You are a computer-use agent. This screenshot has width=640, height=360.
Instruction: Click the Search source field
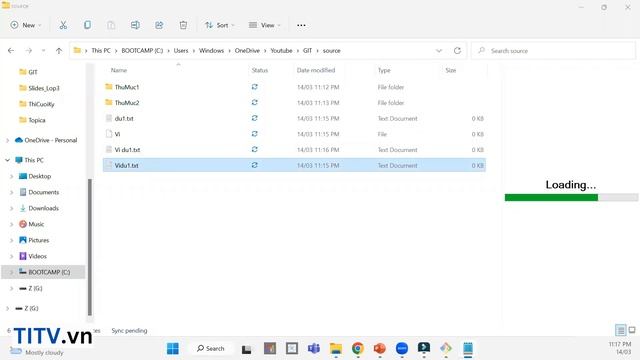tap(553, 51)
